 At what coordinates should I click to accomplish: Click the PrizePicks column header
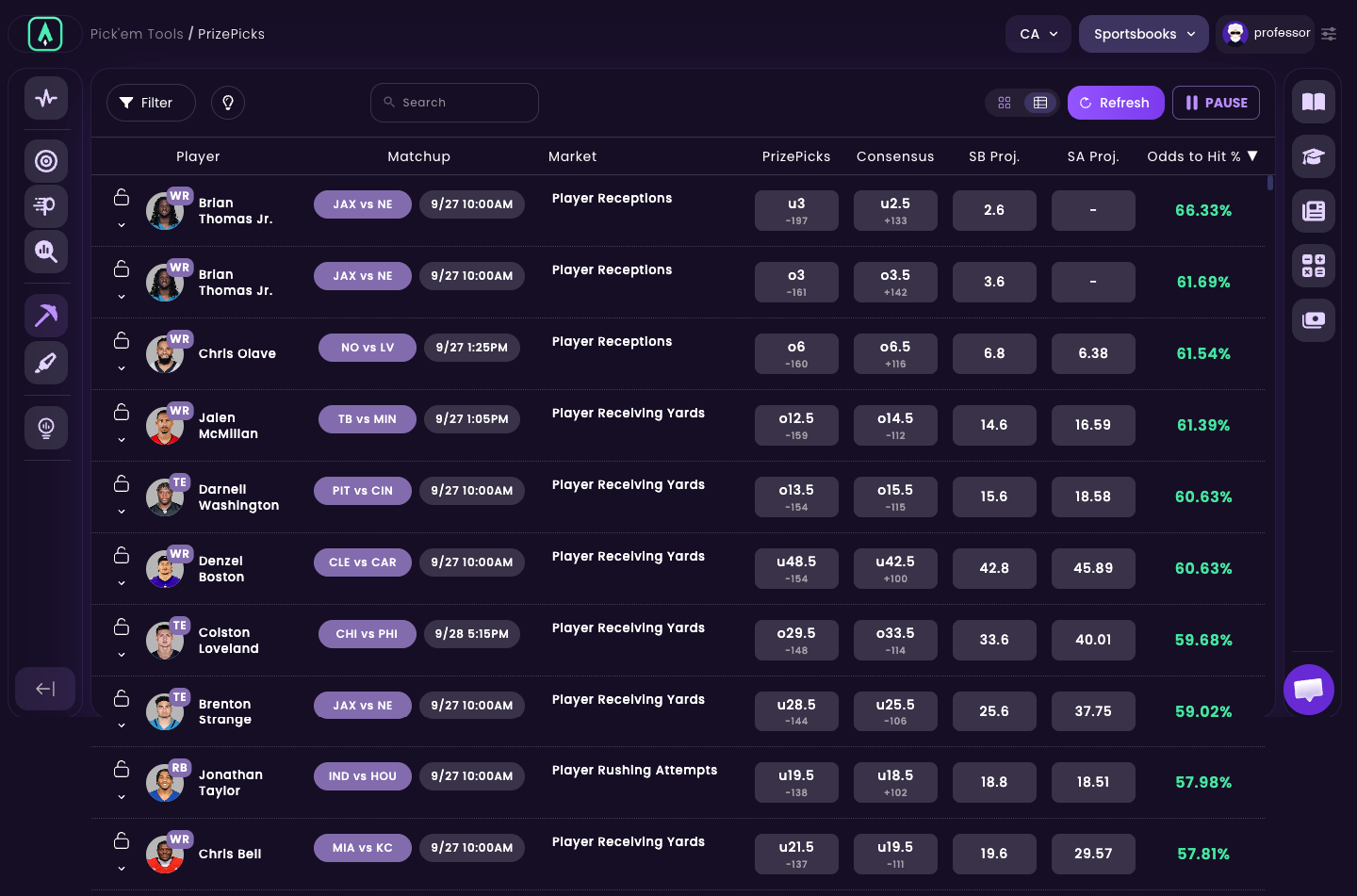tap(796, 156)
